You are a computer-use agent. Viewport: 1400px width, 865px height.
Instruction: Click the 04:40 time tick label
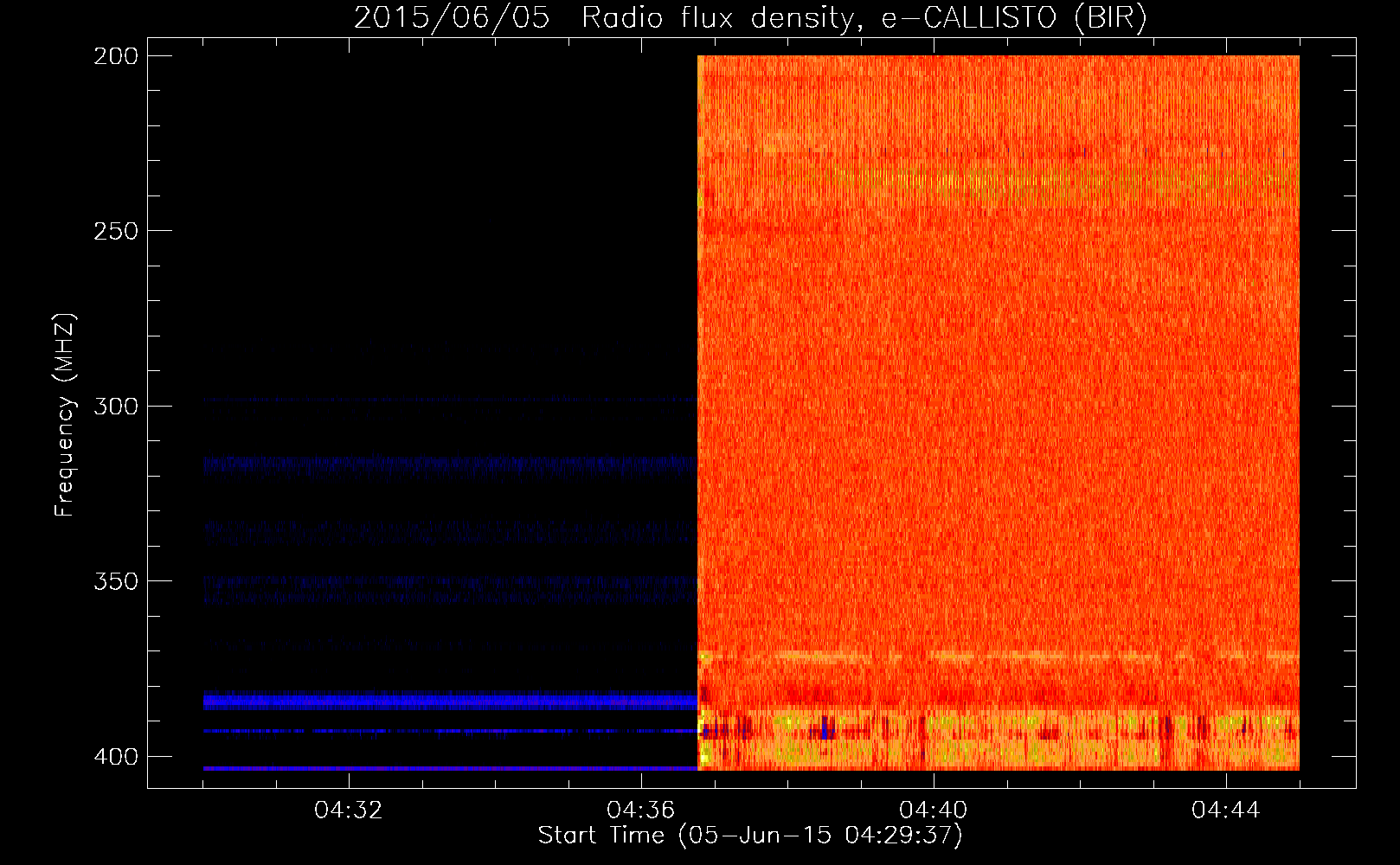934,811
